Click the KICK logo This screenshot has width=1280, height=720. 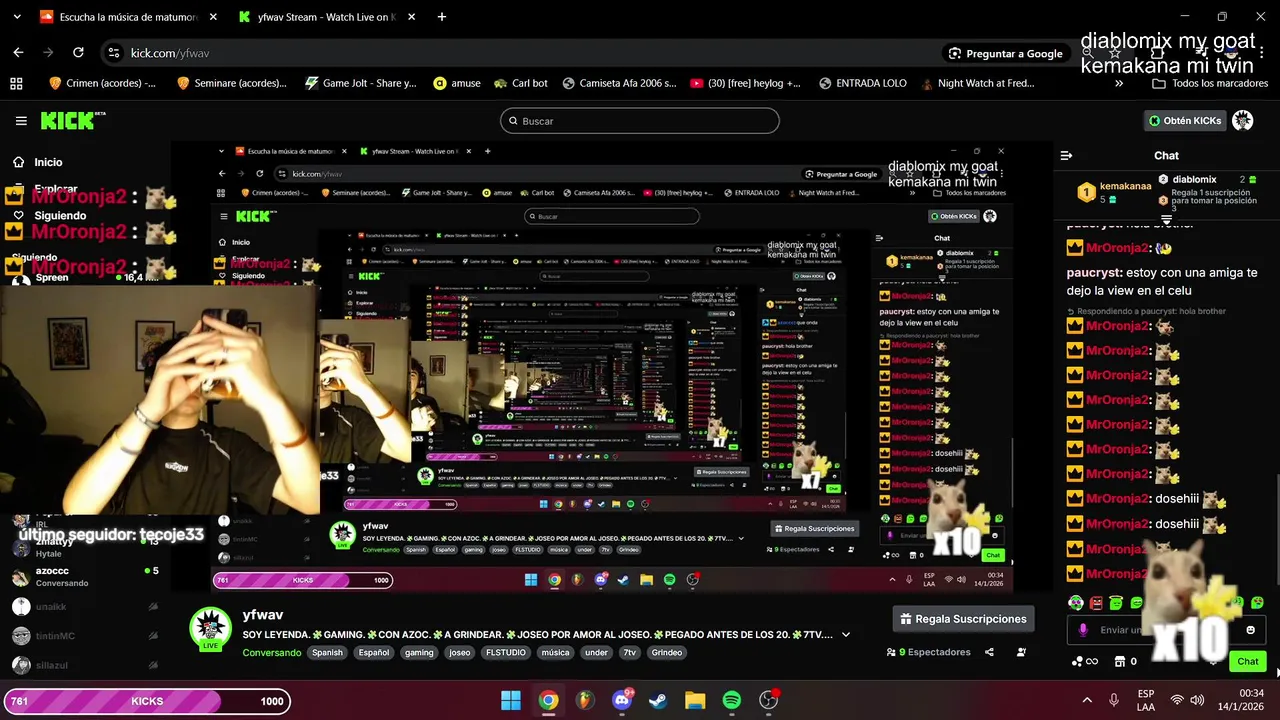coord(72,121)
